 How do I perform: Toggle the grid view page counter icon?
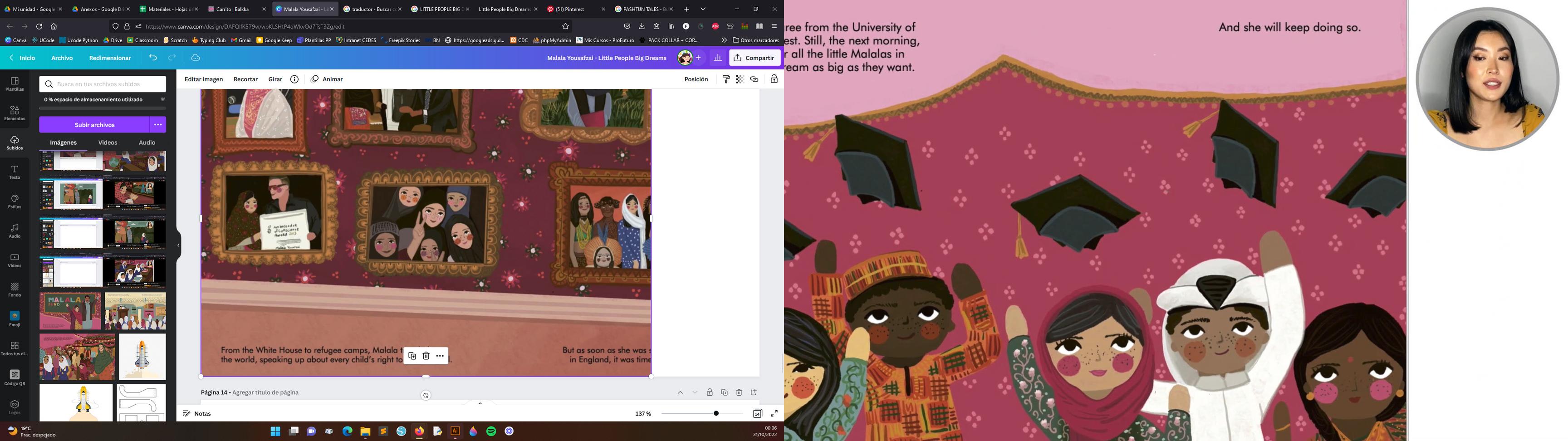[758, 414]
